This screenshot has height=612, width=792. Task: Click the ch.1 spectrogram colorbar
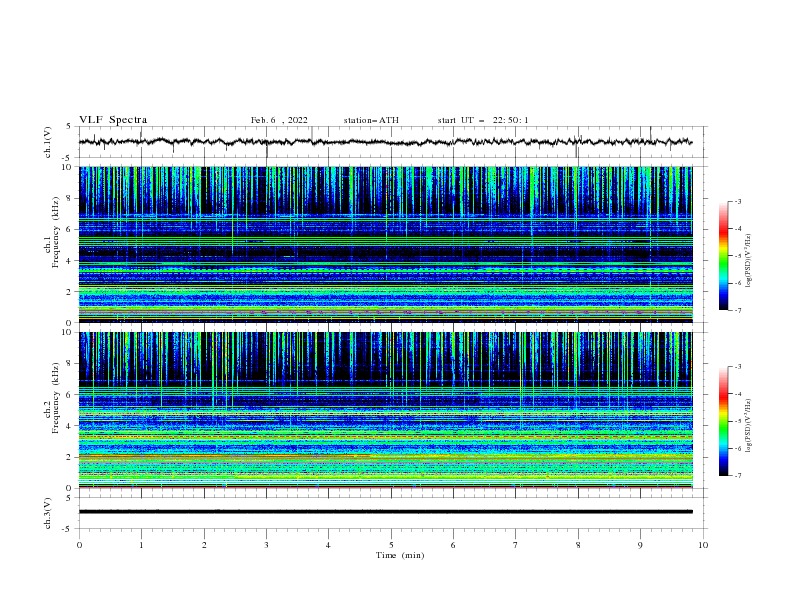[x=723, y=256]
